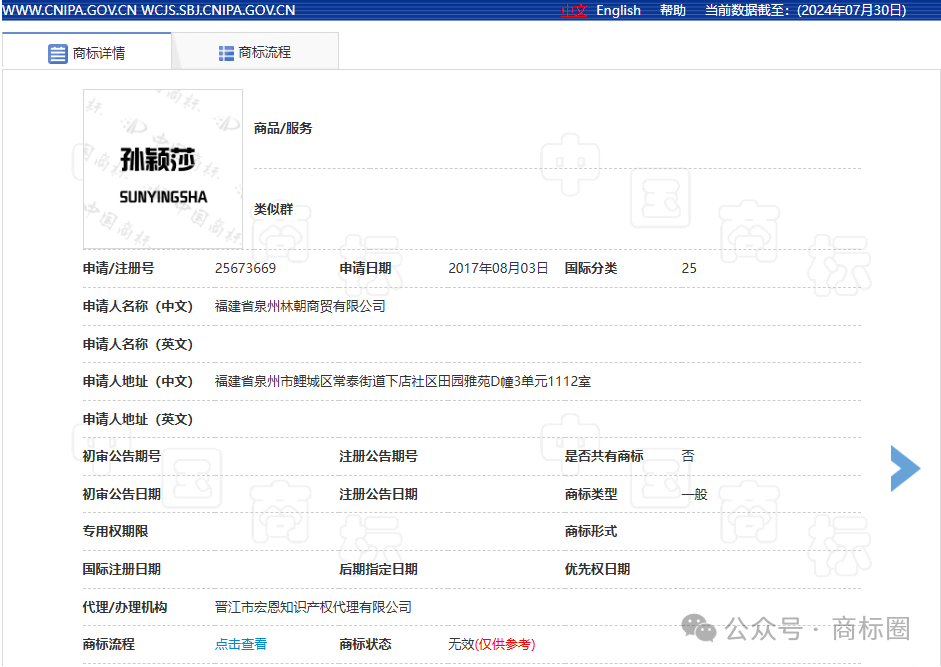Click the 商标详情 list icon
Screen dimensions: 941x667
[58, 53]
